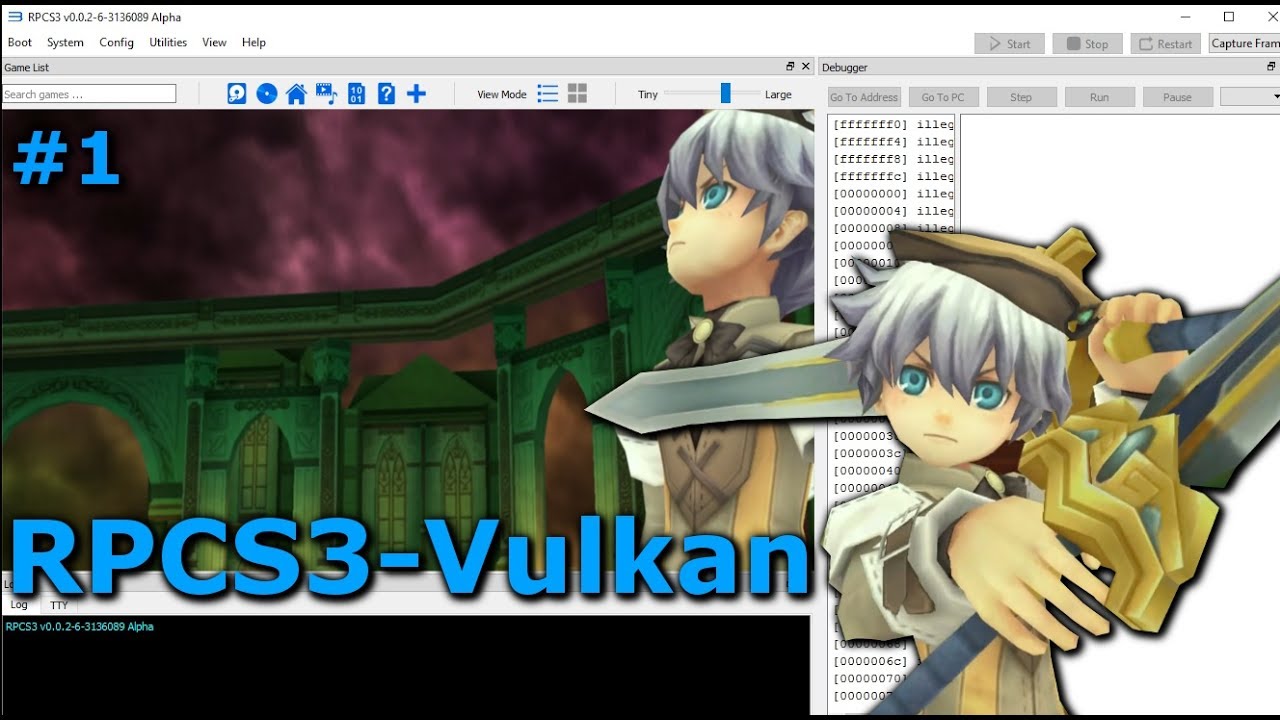Open the Boot menu
This screenshot has height=720, width=1280.
(20, 42)
